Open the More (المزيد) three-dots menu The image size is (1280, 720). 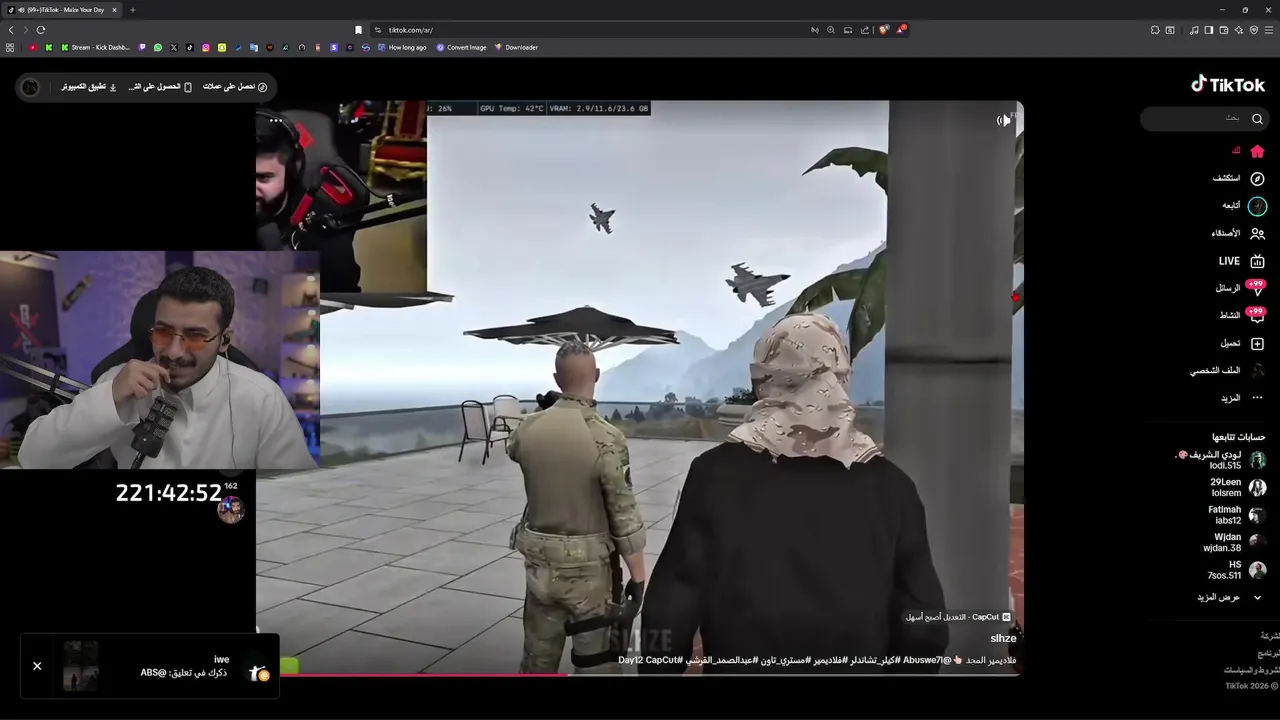1241,398
